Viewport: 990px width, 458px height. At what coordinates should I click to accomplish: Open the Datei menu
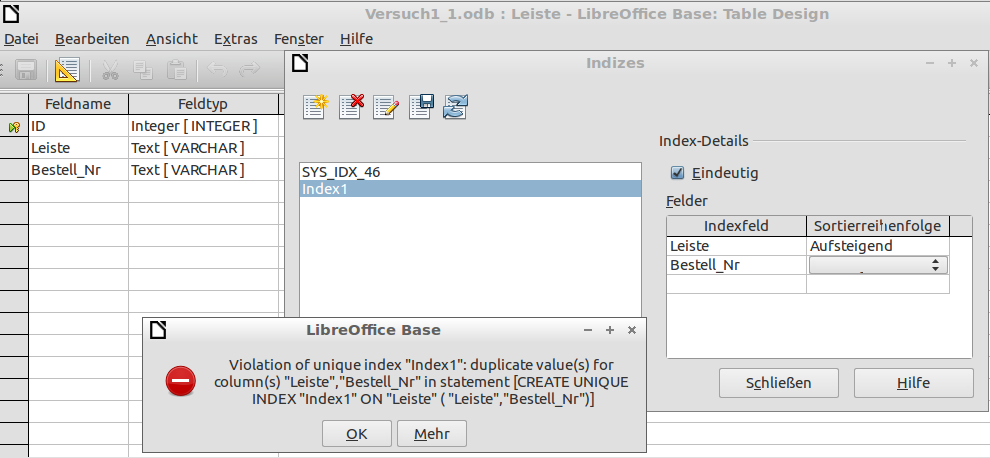click(21, 39)
